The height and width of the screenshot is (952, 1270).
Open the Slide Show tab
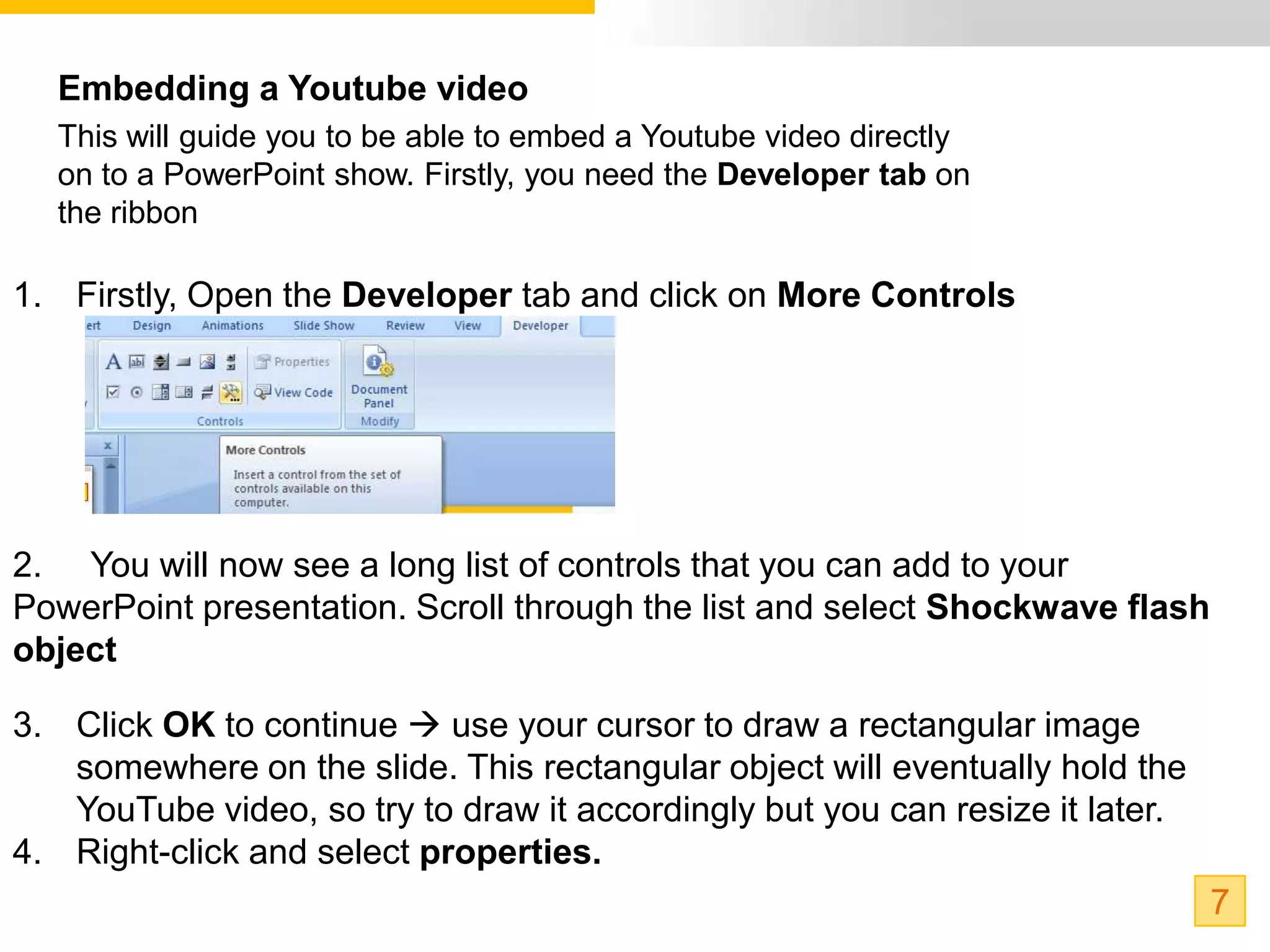coord(324,325)
